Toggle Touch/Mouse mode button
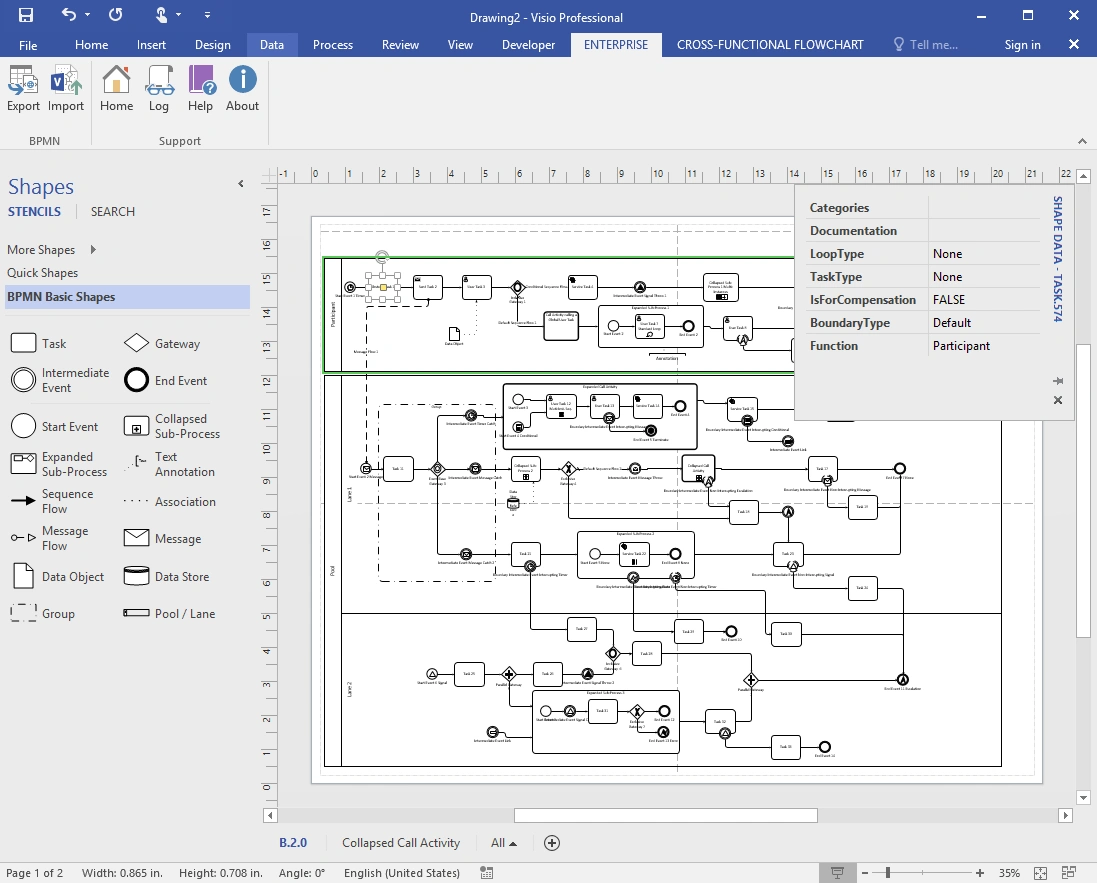The width and height of the screenshot is (1097, 883). tap(163, 16)
